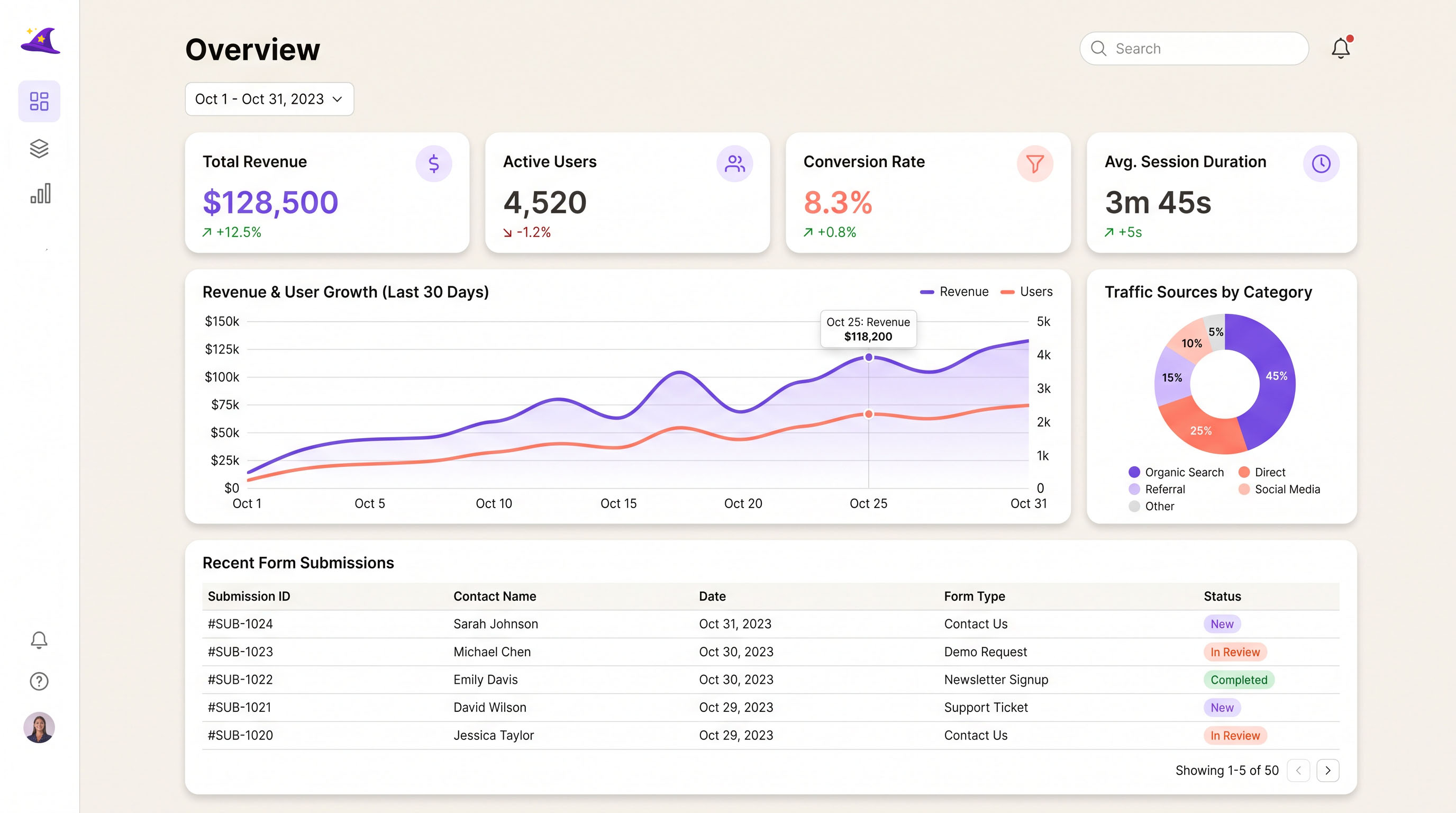Image resolution: width=1456 pixels, height=813 pixels.
Task: Go to previous page of submissions
Action: (x=1298, y=770)
